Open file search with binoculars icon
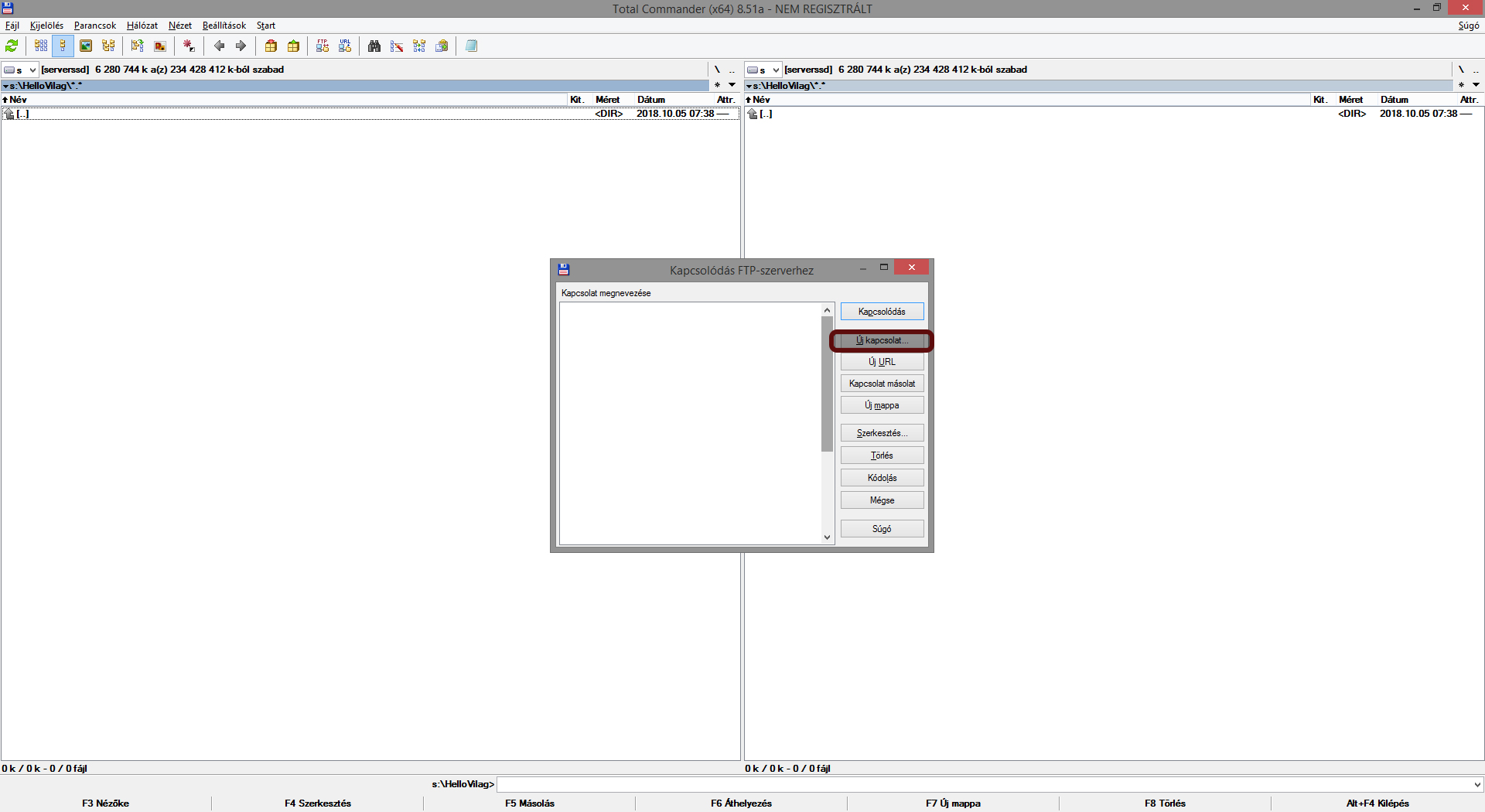The image size is (1485, 812). click(374, 46)
